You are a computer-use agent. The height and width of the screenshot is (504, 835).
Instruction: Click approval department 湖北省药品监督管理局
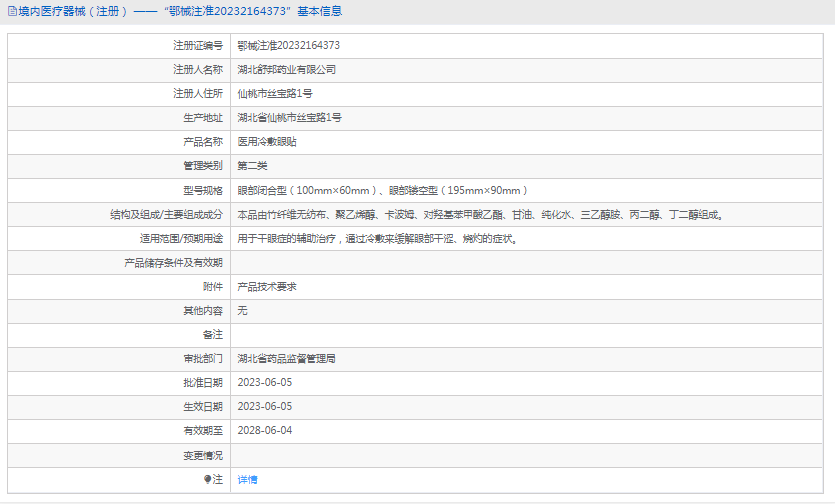point(286,359)
